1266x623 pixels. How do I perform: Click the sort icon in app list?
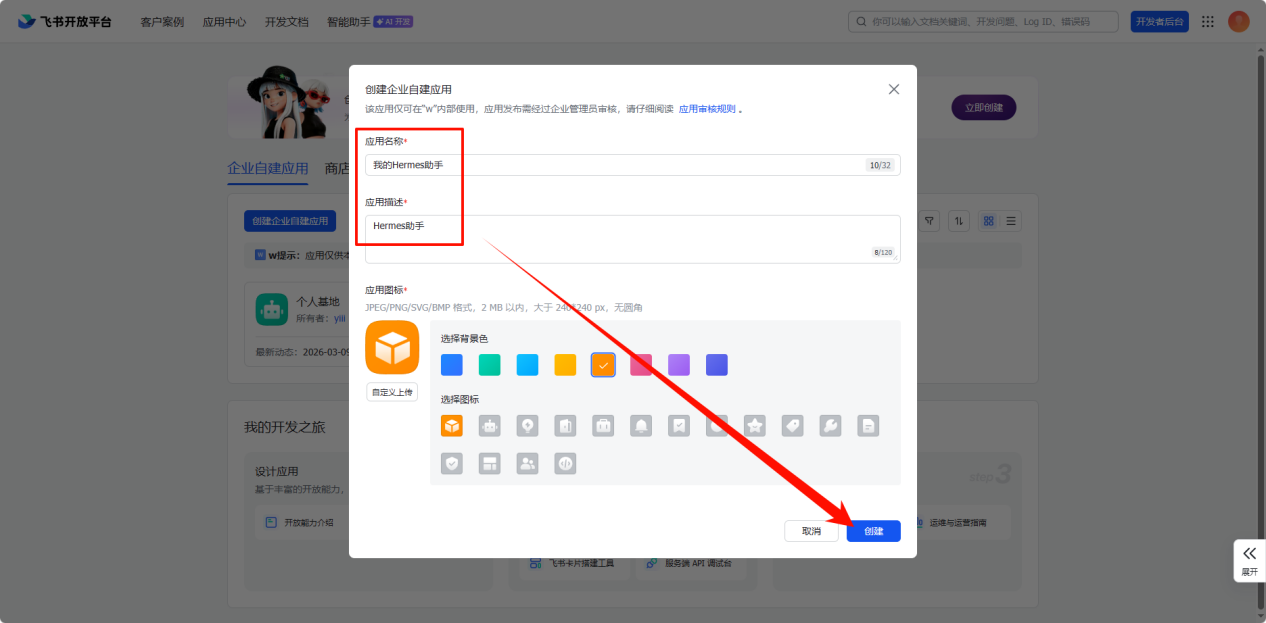click(x=958, y=221)
